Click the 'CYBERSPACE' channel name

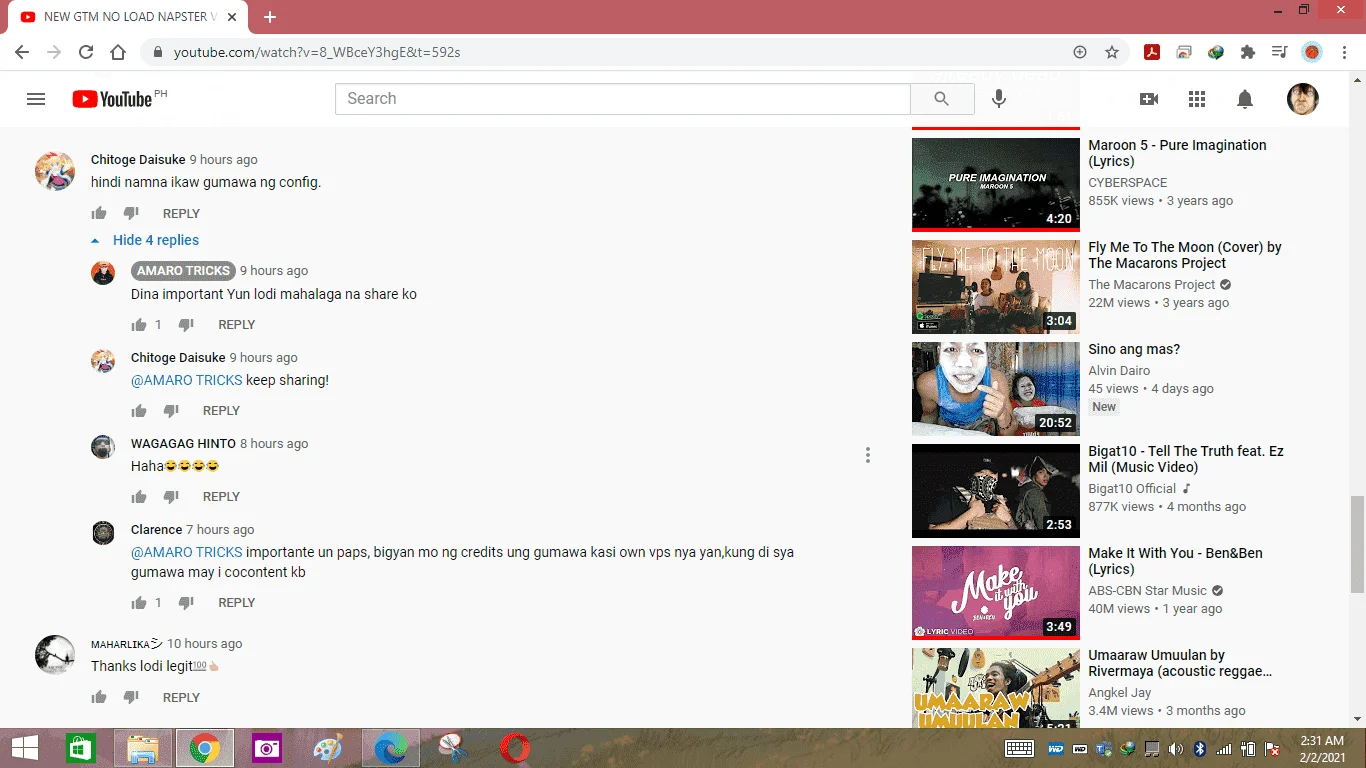click(1128, 183)
